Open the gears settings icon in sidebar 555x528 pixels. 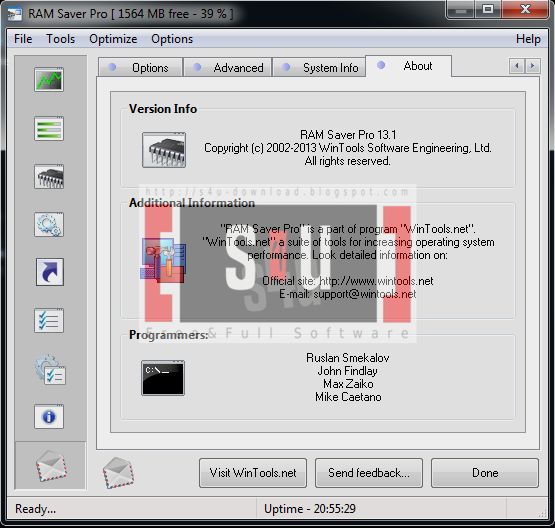coord(49,224)
